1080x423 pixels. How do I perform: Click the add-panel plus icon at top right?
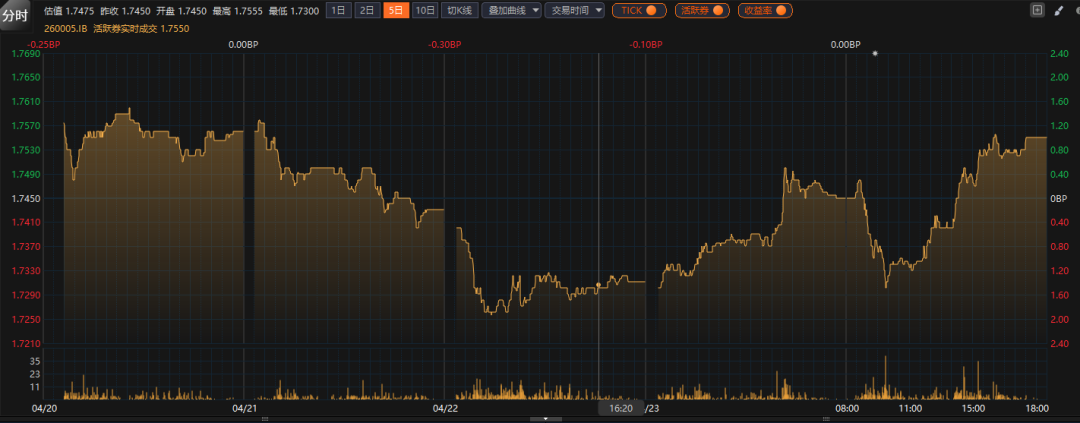click(1037, 10)
